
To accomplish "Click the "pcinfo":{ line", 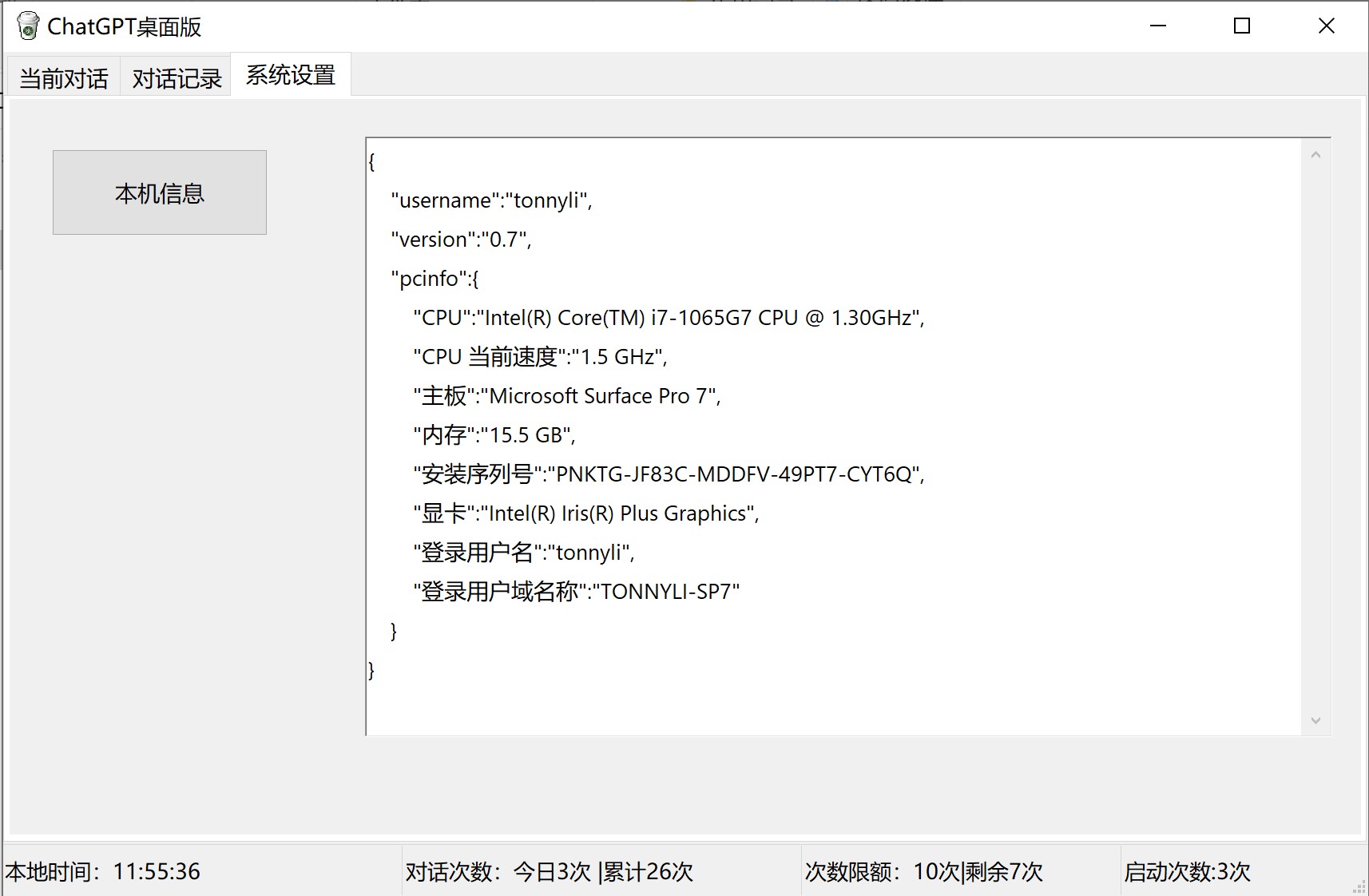I will [x=435, y=279].
